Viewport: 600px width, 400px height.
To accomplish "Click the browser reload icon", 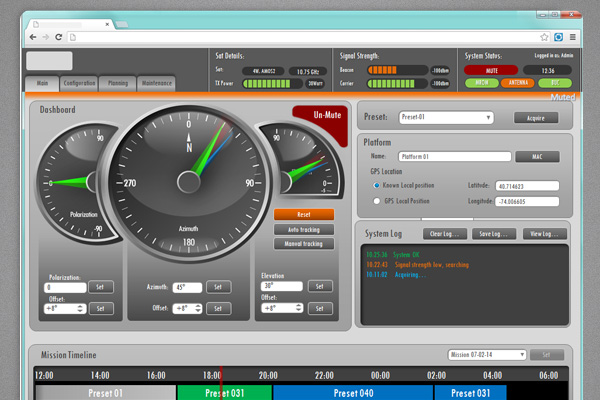I will pyautogui.click(x=60, y=36).
